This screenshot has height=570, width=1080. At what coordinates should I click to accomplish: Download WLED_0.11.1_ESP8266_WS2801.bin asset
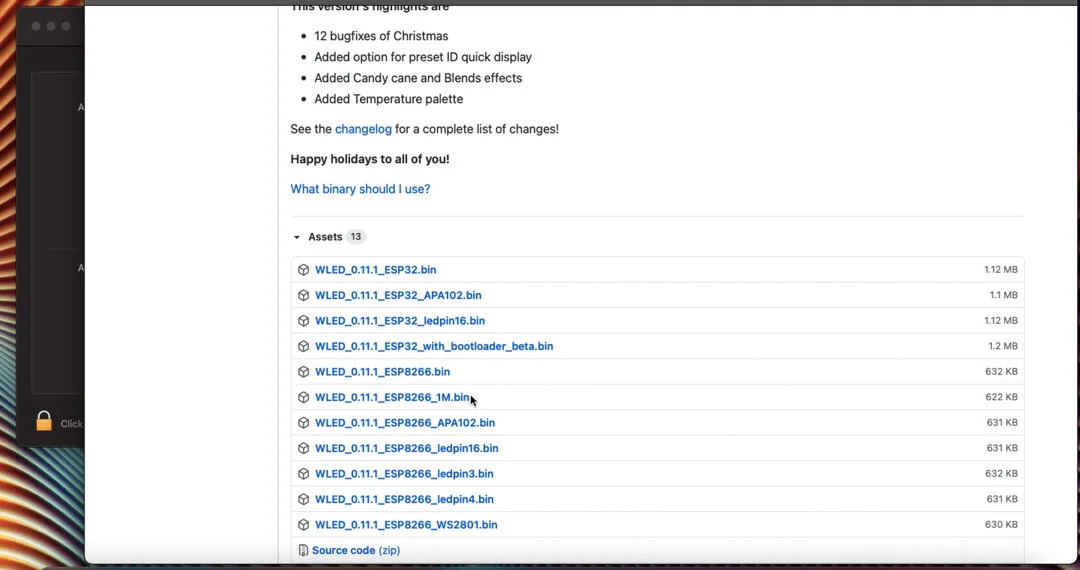point(406,525)
